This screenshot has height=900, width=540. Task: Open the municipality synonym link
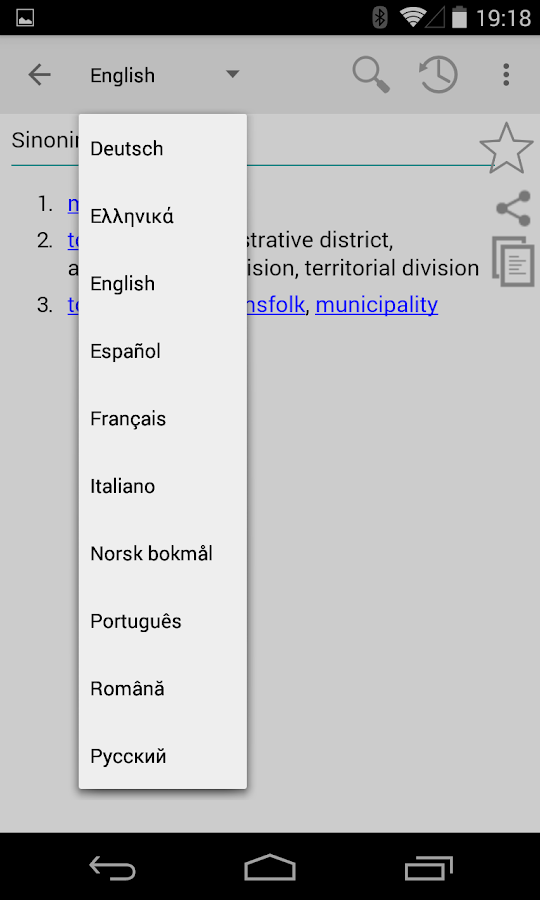pos(376,305)
